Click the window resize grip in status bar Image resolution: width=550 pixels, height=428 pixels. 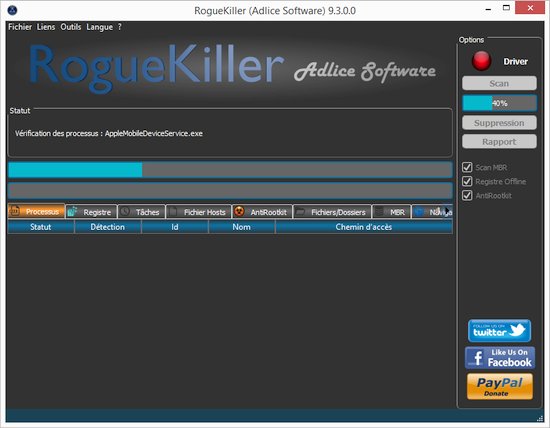tap(540, 418)
